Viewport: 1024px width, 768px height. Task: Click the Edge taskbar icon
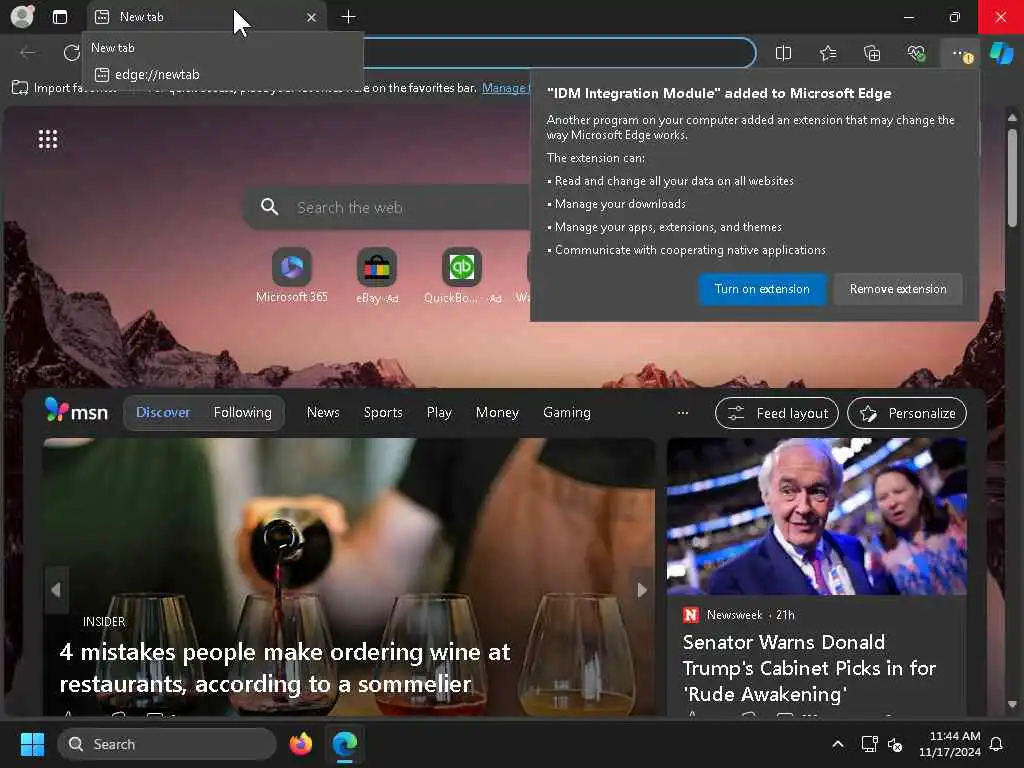click(345, 744)
